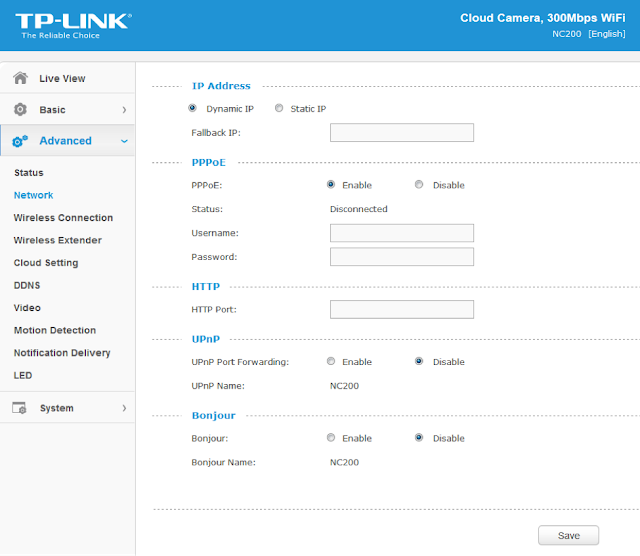Open the Wireless Connection page
The width and height of the screenshot is (640, 556).
pos(63,218)
